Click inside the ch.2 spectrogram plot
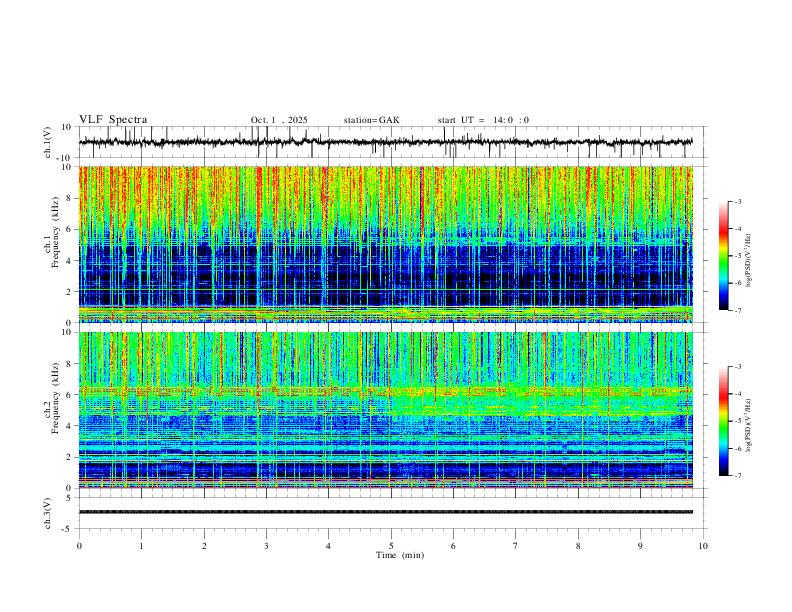Image resolution: width=792 pixels, height=612 pixels. coord(385,410)
